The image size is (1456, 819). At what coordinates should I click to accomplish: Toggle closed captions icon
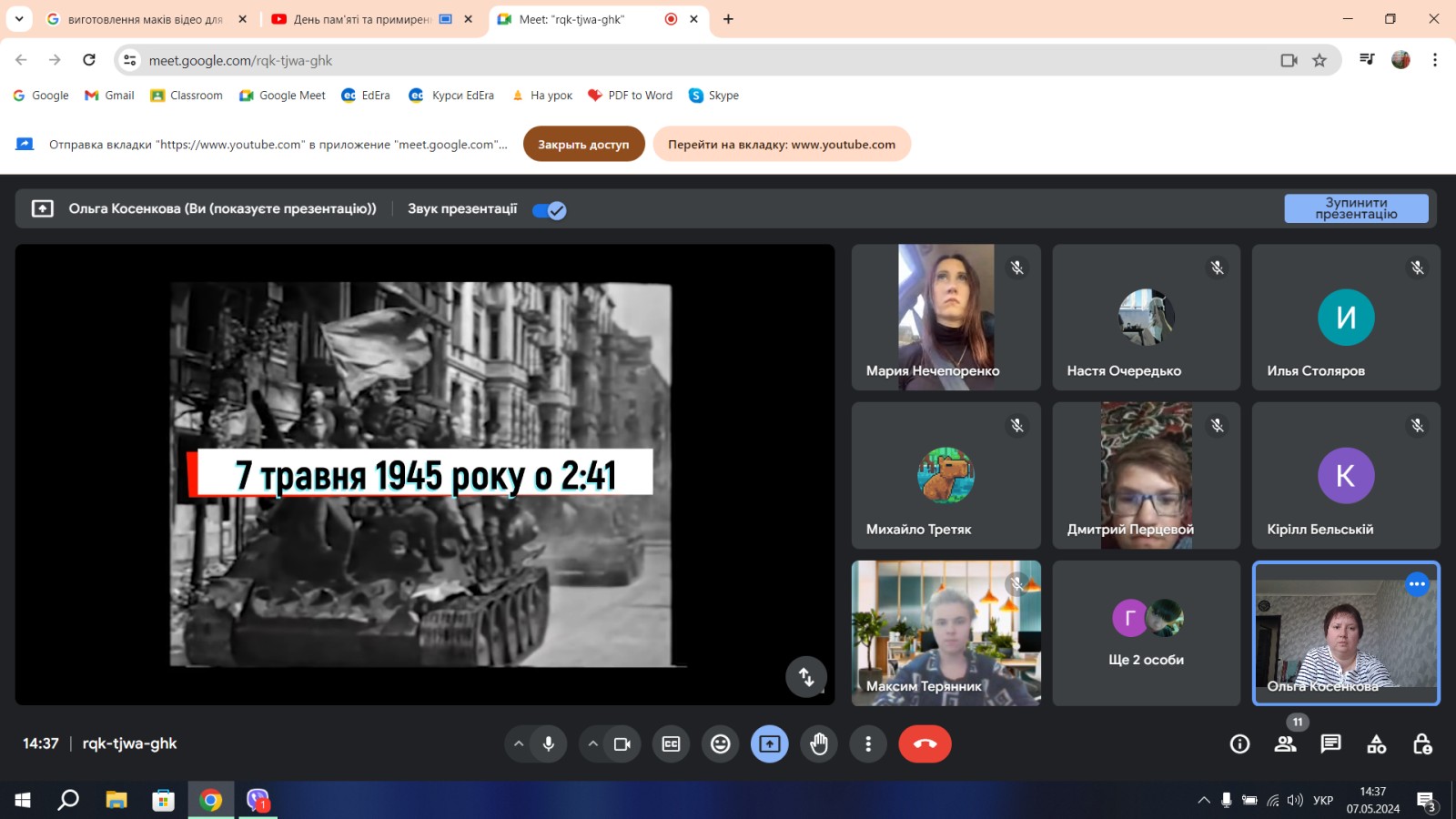tap(671, 744)
